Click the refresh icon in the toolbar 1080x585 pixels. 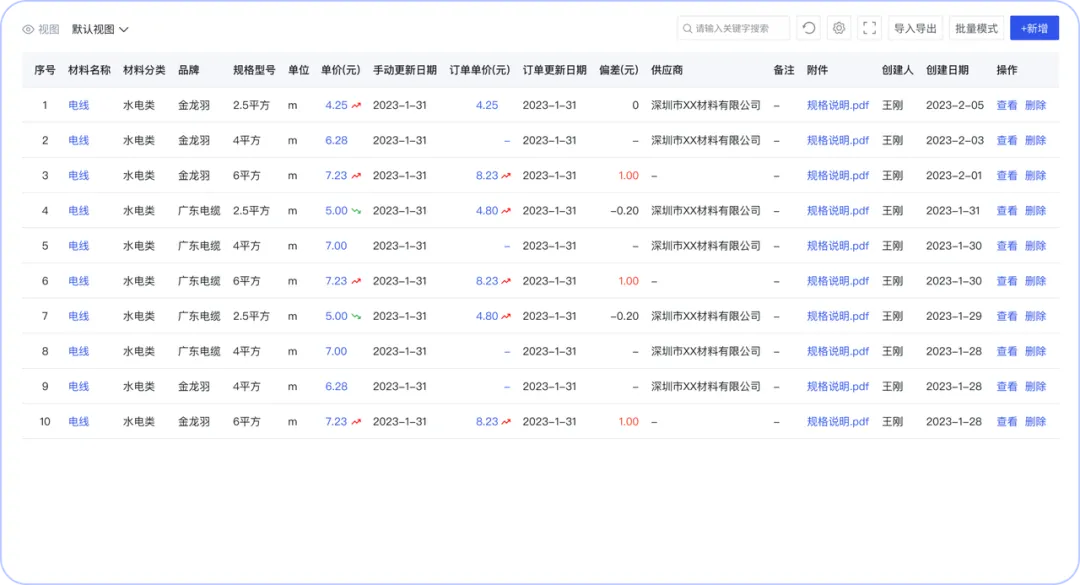pos(809,28)
